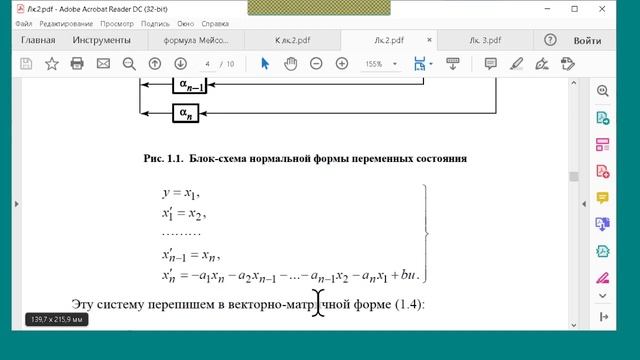Click the sentence "Эту систему перепишем"
This screenshot has width=640, height=360.
(144, 304)
